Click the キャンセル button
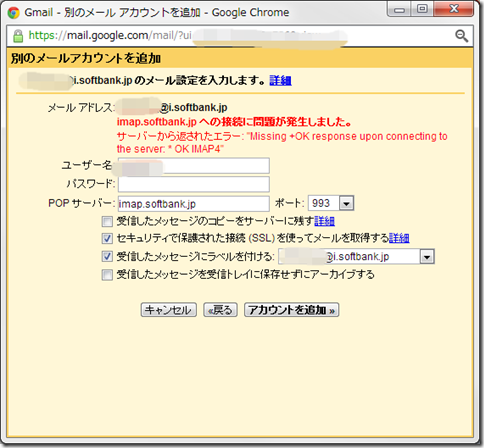Viewport: 484px width, 448px height. tap(168, 310)
